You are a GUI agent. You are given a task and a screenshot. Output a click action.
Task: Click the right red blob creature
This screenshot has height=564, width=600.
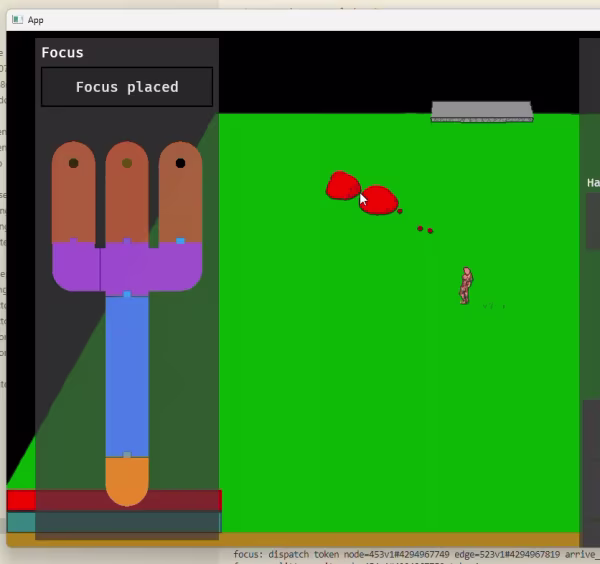click(x=379, y=200)
